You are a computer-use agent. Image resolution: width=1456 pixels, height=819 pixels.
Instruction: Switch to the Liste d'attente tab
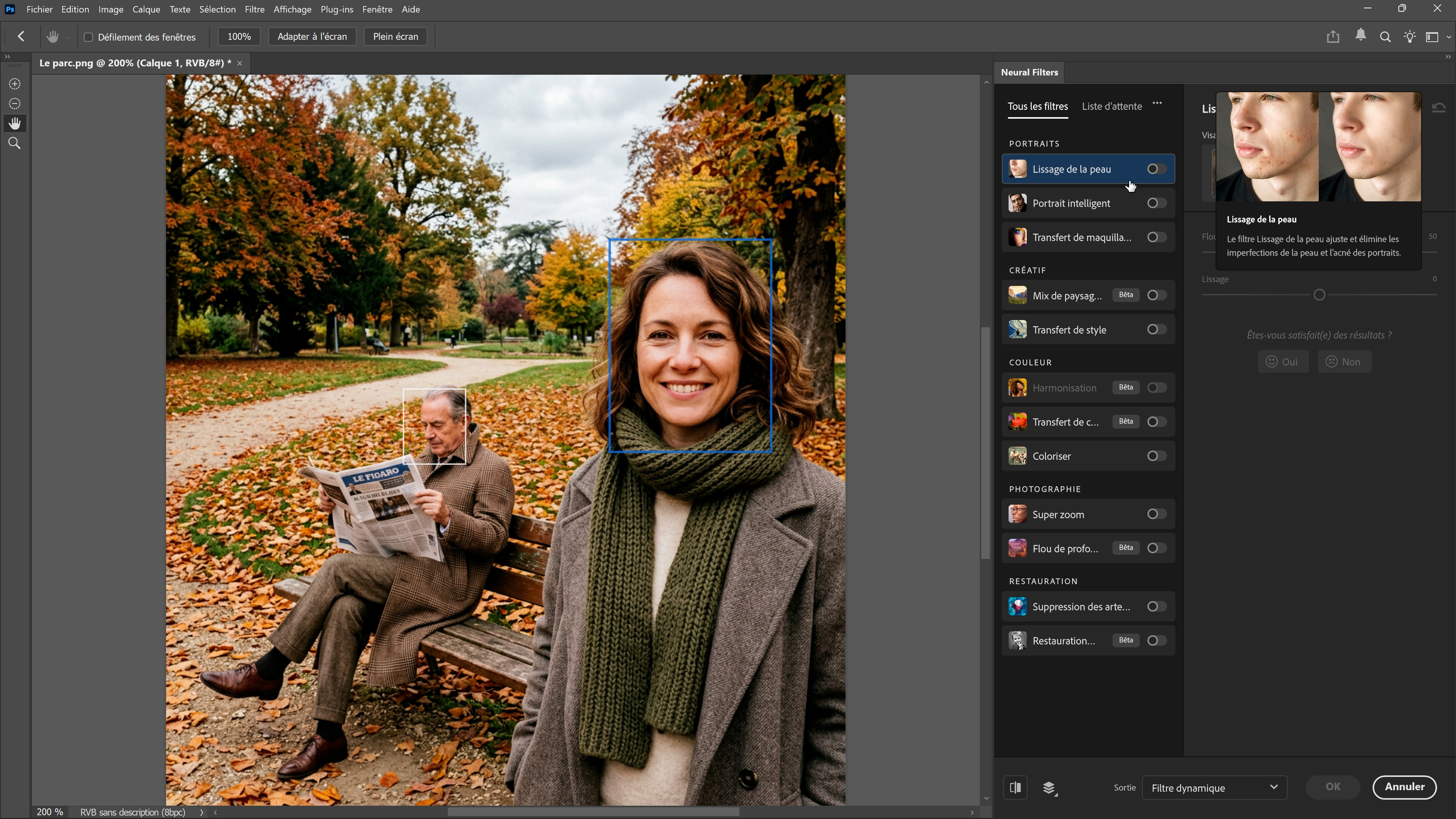(x=1111, y=106)
